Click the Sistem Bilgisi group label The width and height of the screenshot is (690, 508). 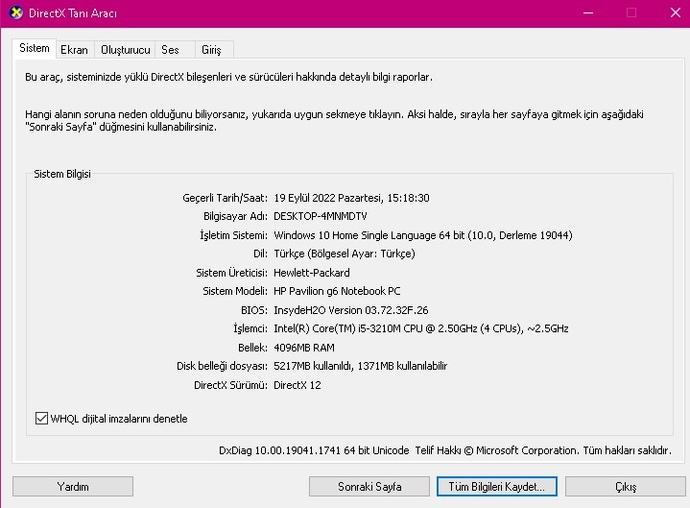click(62, 174)
